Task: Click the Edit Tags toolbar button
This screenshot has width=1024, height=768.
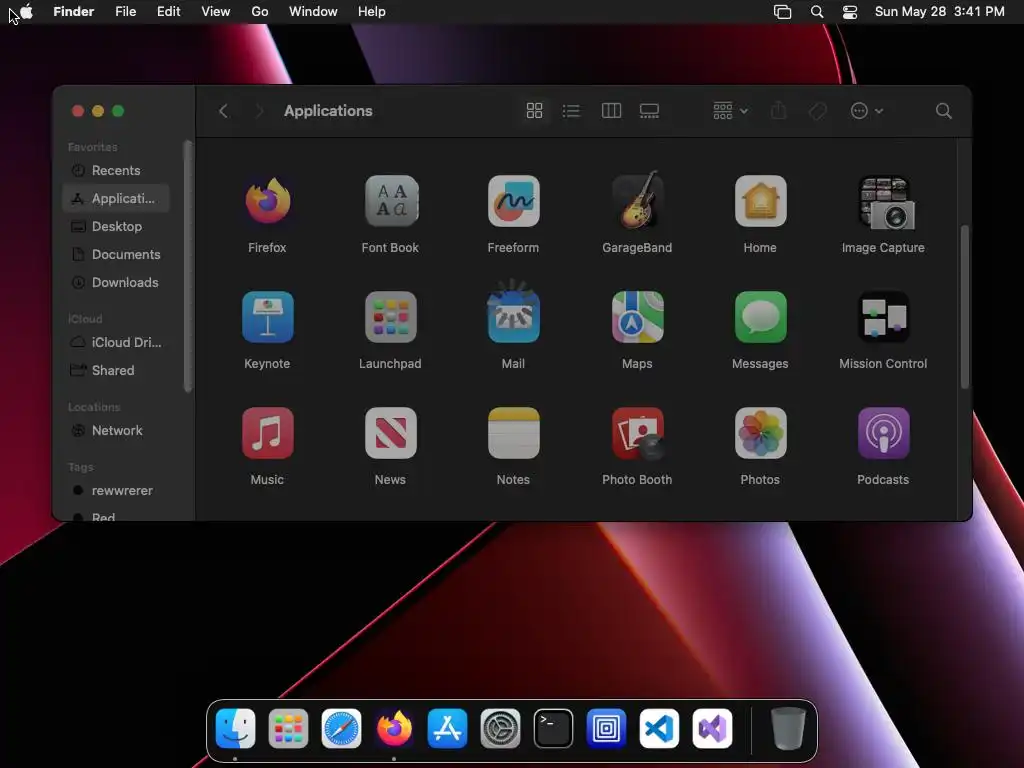Action: (x=818, y=111)
